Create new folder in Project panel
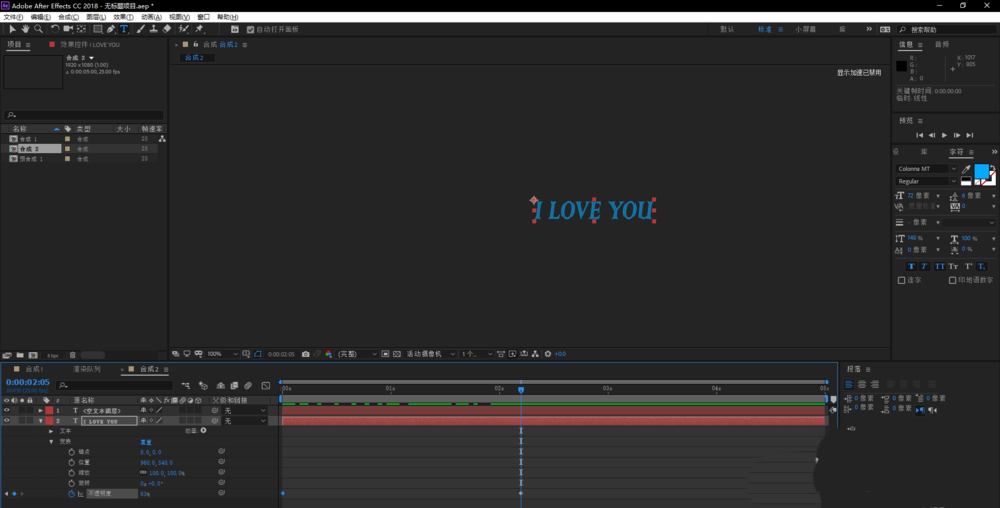The image size is (1000, 508). 20,355
